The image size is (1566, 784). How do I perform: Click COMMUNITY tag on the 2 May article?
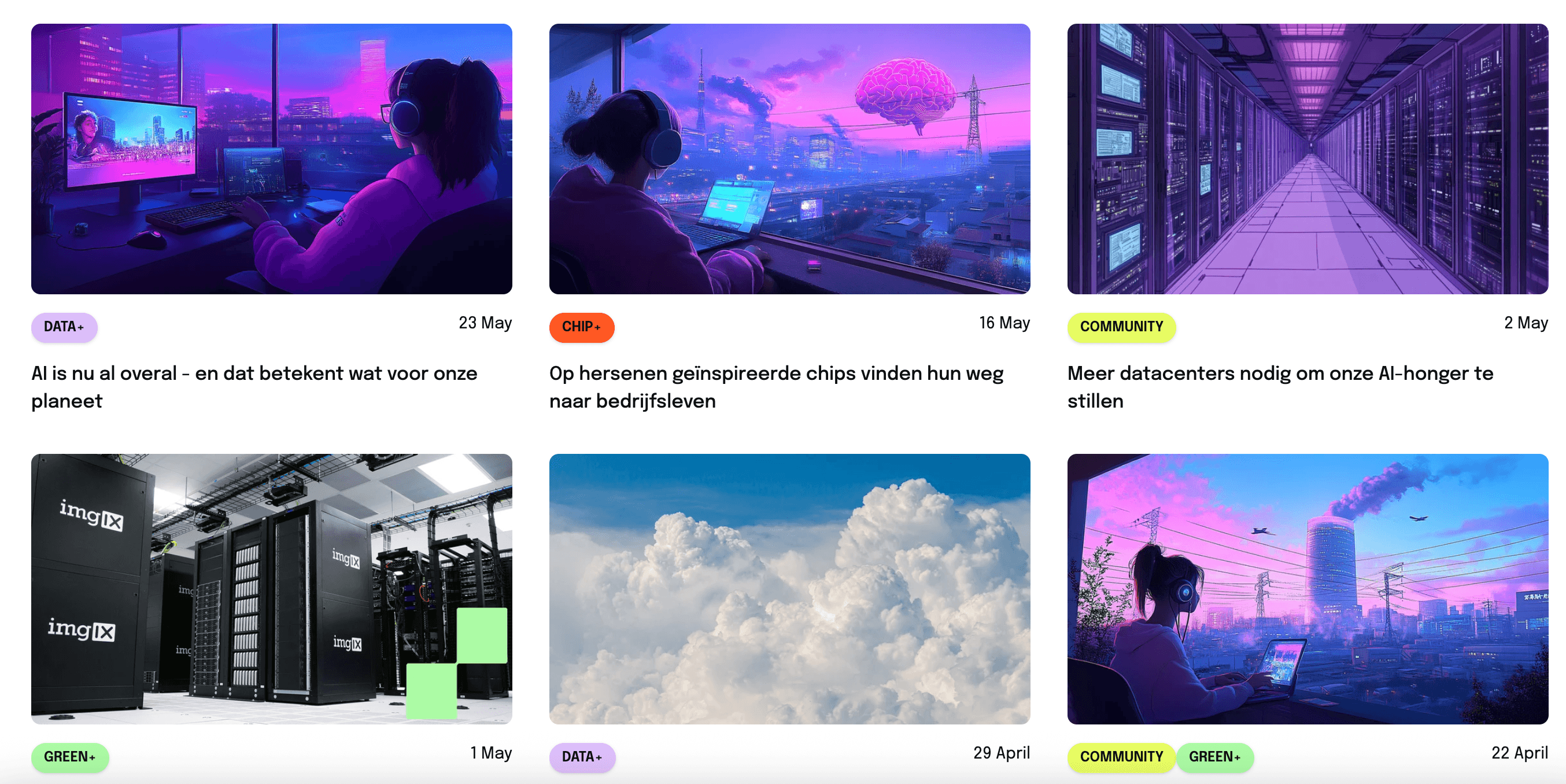point(1121,327)
